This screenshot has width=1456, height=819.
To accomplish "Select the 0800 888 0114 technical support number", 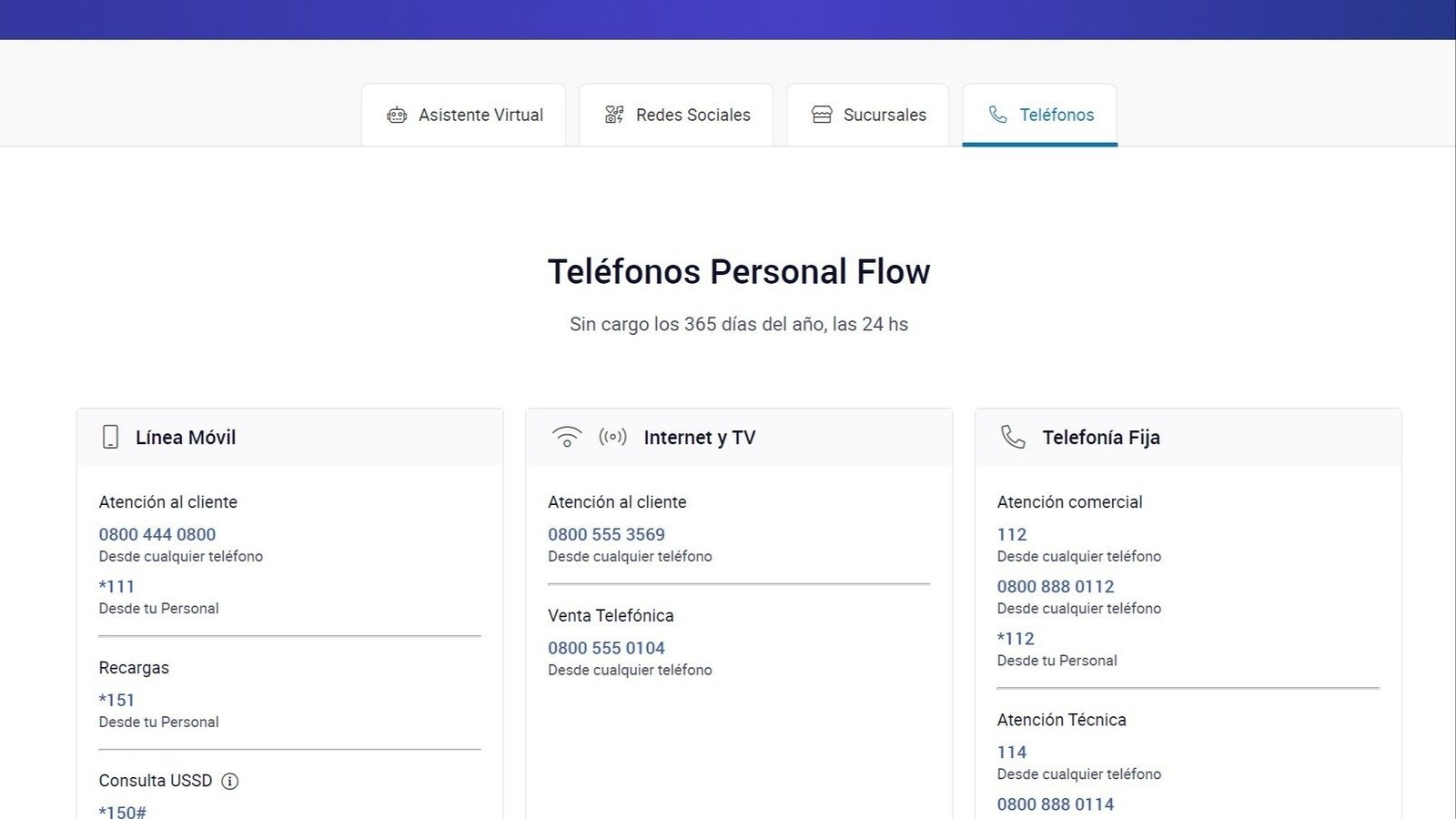I will [x=1055, y=804].
